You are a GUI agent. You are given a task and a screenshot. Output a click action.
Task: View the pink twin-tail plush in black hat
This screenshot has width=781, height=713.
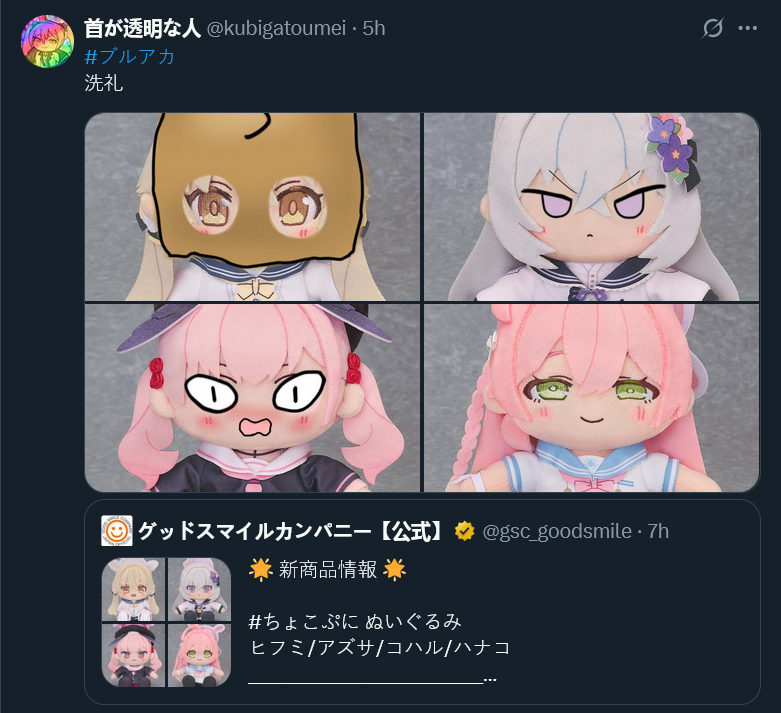coord(253,398)
